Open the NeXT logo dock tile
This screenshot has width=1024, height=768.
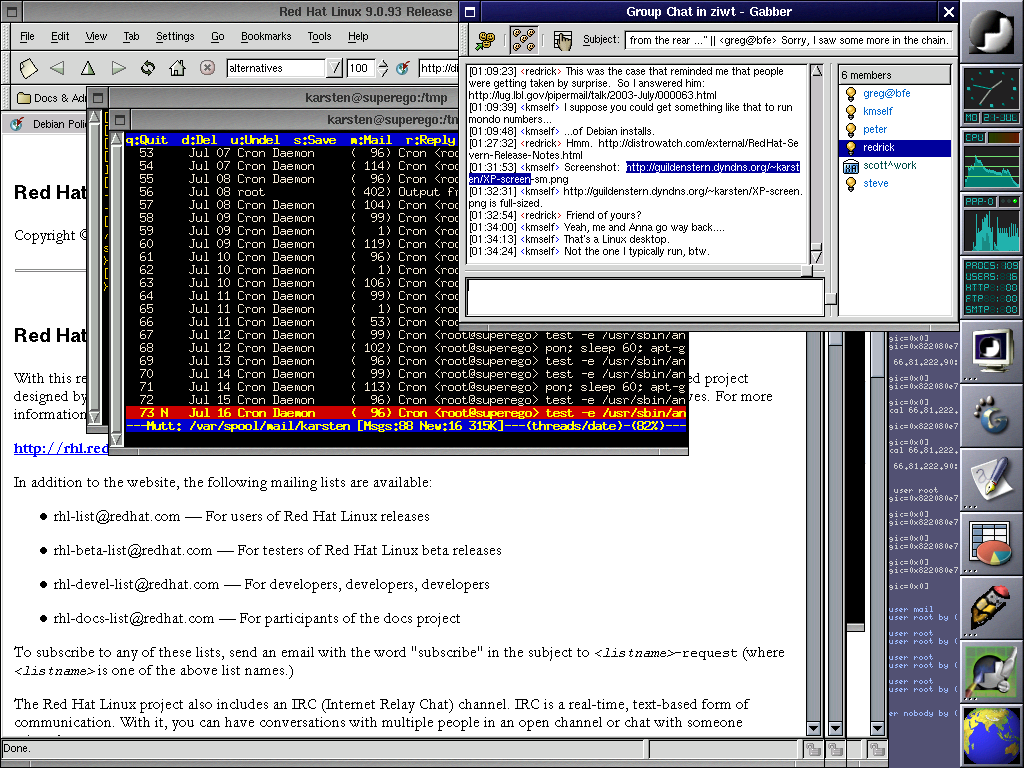[991, 32]
